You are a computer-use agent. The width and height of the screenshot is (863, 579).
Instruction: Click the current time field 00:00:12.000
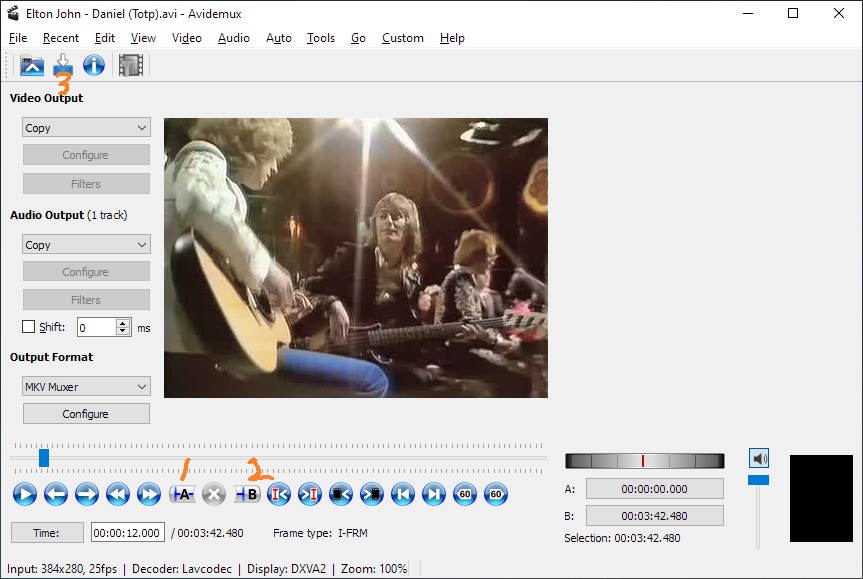coord(127,533)
